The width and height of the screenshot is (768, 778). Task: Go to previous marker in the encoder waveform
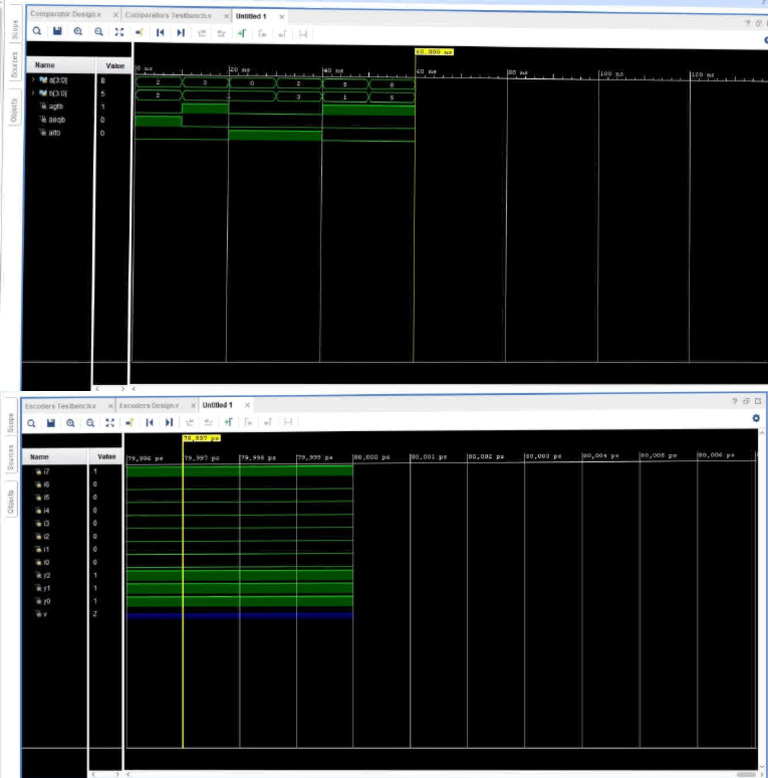(x=249, y=422)
